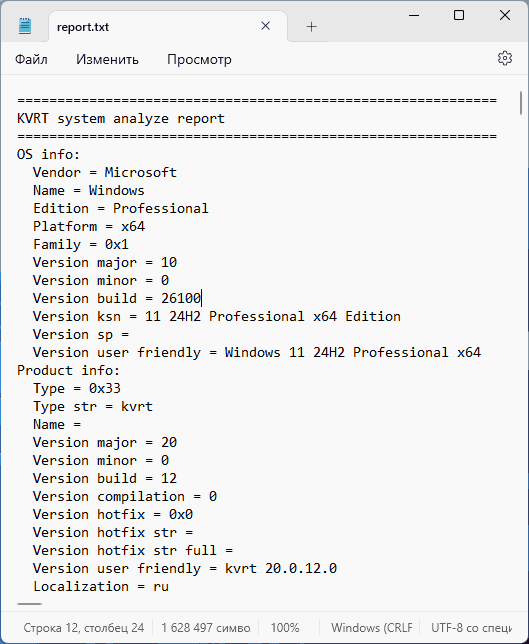
Task: Click the line 'KVRT system analyze report'
Action: (x=121, y=119)
